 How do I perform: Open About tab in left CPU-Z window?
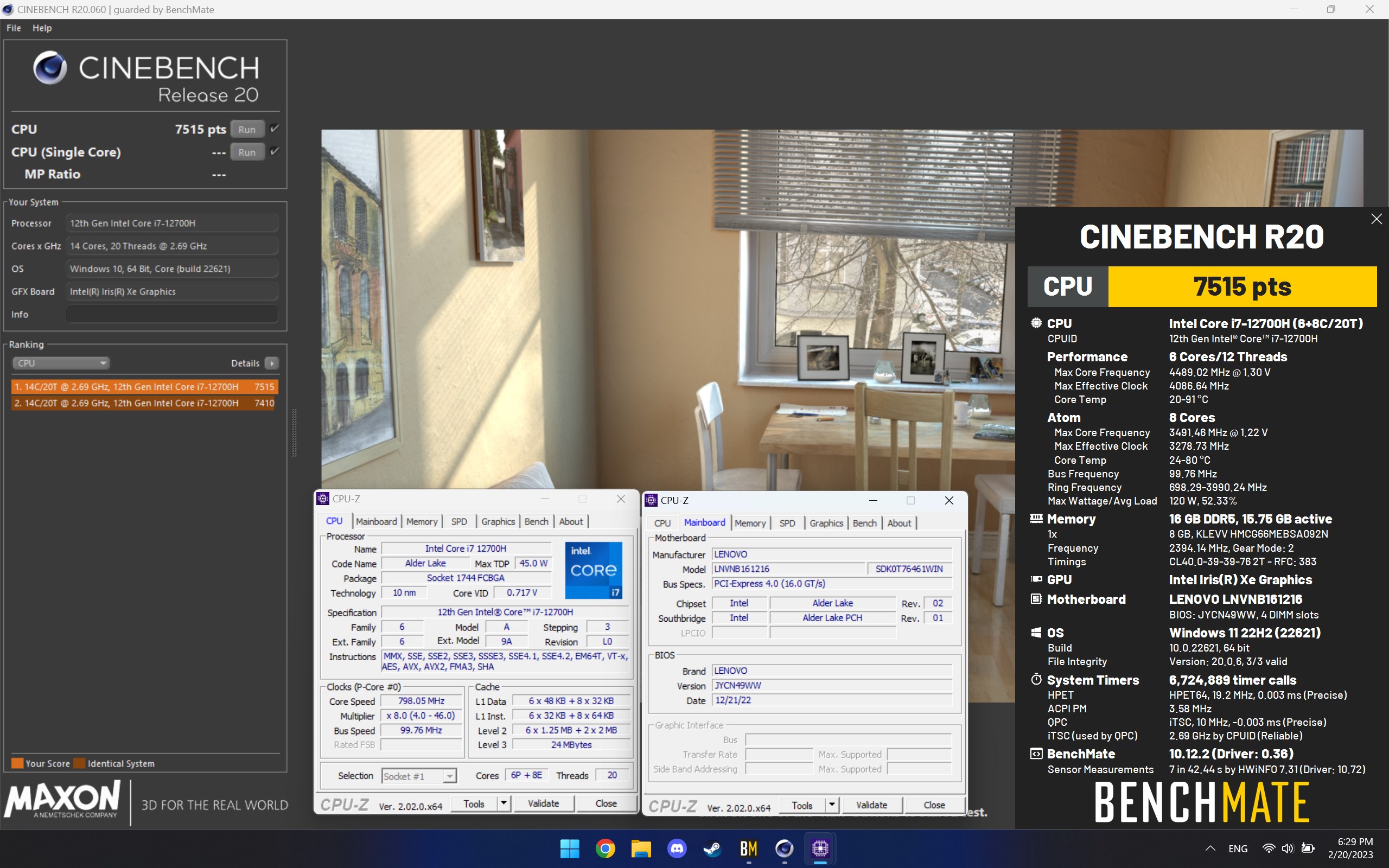click(x=571, y=521)
